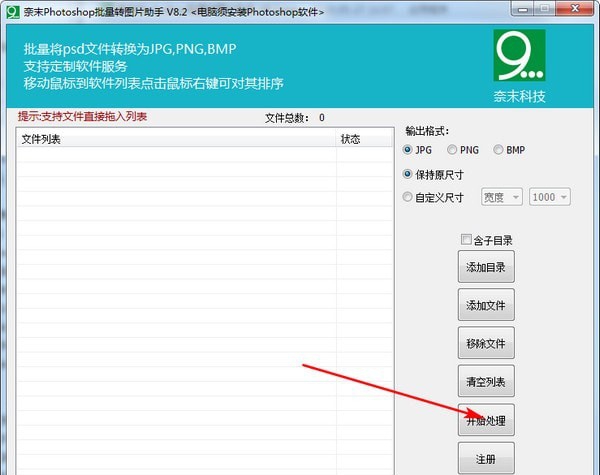Click the 清空列表 button
The height and width of the screenshot is (475, 600).
pos(486,381)
